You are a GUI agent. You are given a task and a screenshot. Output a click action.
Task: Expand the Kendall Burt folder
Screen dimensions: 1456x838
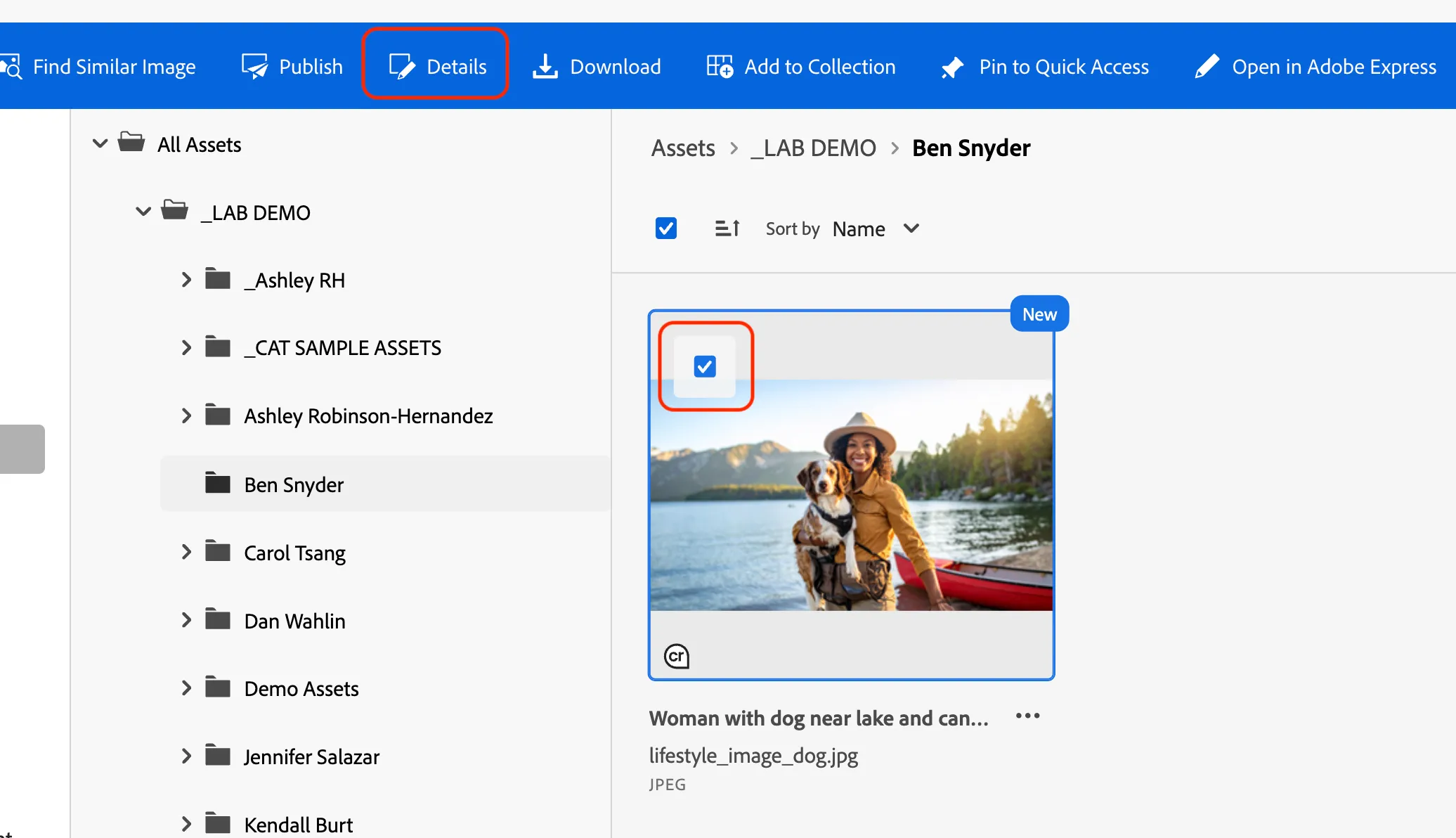[x=186, y=824]
